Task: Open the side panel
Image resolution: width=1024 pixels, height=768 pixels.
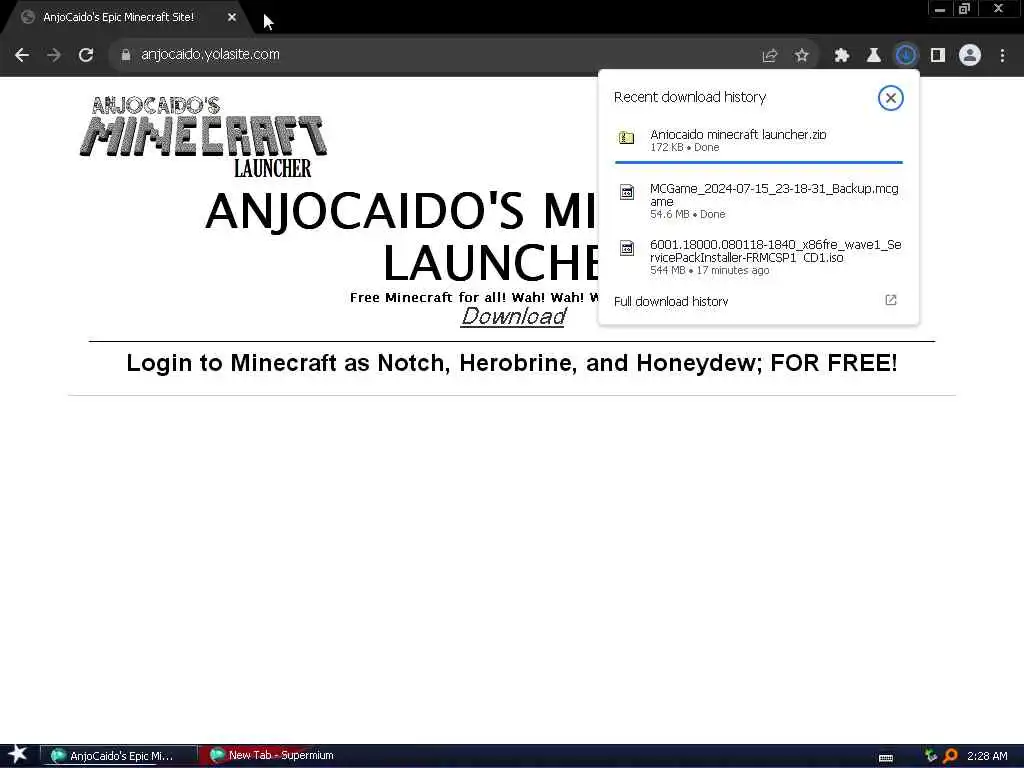Action: [x=938, y=56]
